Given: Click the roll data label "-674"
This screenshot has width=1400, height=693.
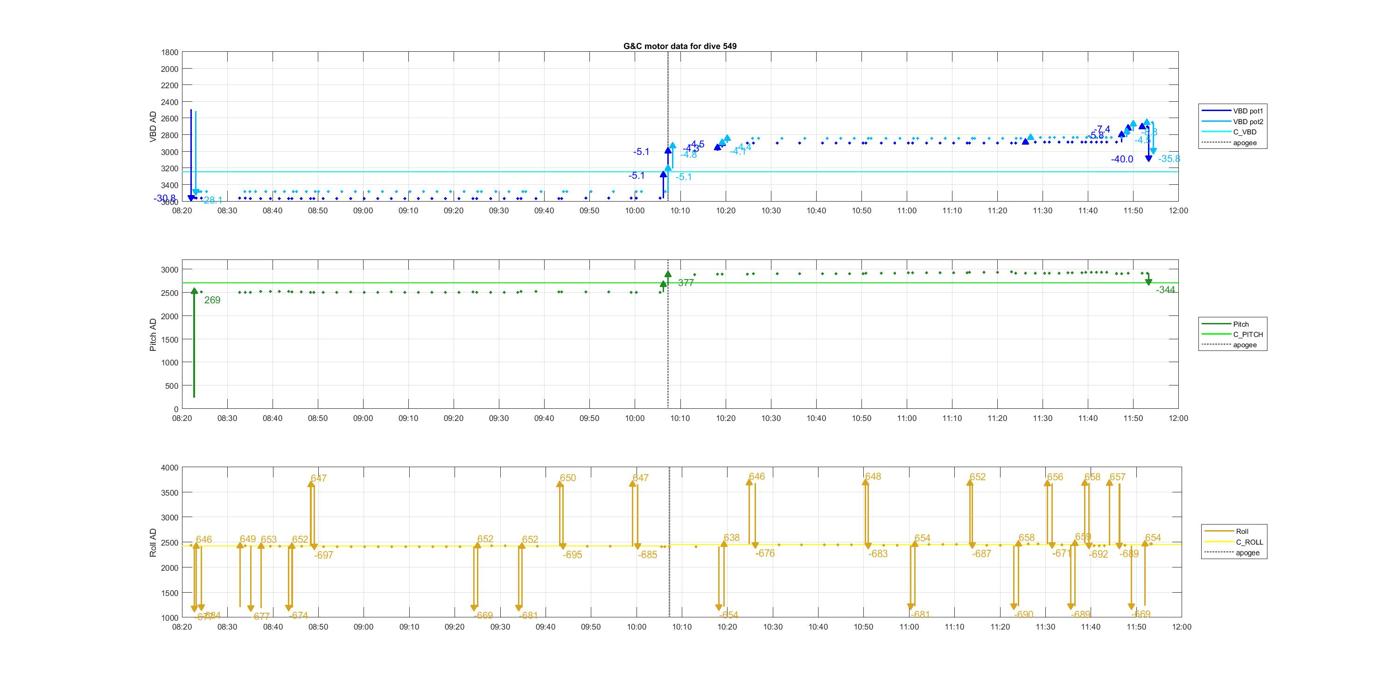Looking at the screenshot, I should click(x=298, y=616).
